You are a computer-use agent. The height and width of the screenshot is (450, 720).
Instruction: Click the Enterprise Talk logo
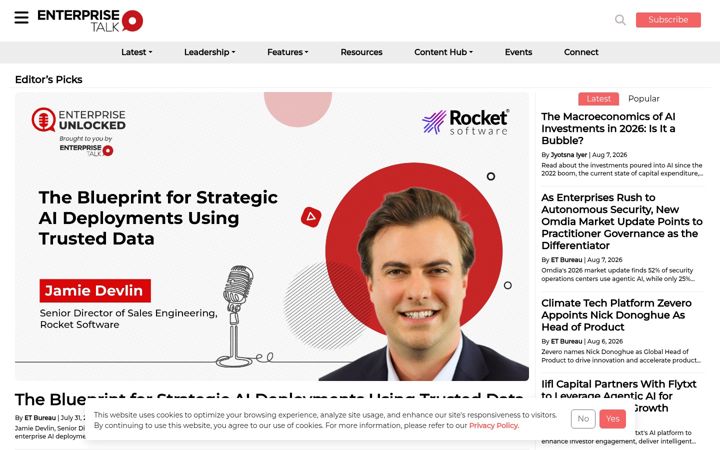pyautogui.click(x=90, y=21)
